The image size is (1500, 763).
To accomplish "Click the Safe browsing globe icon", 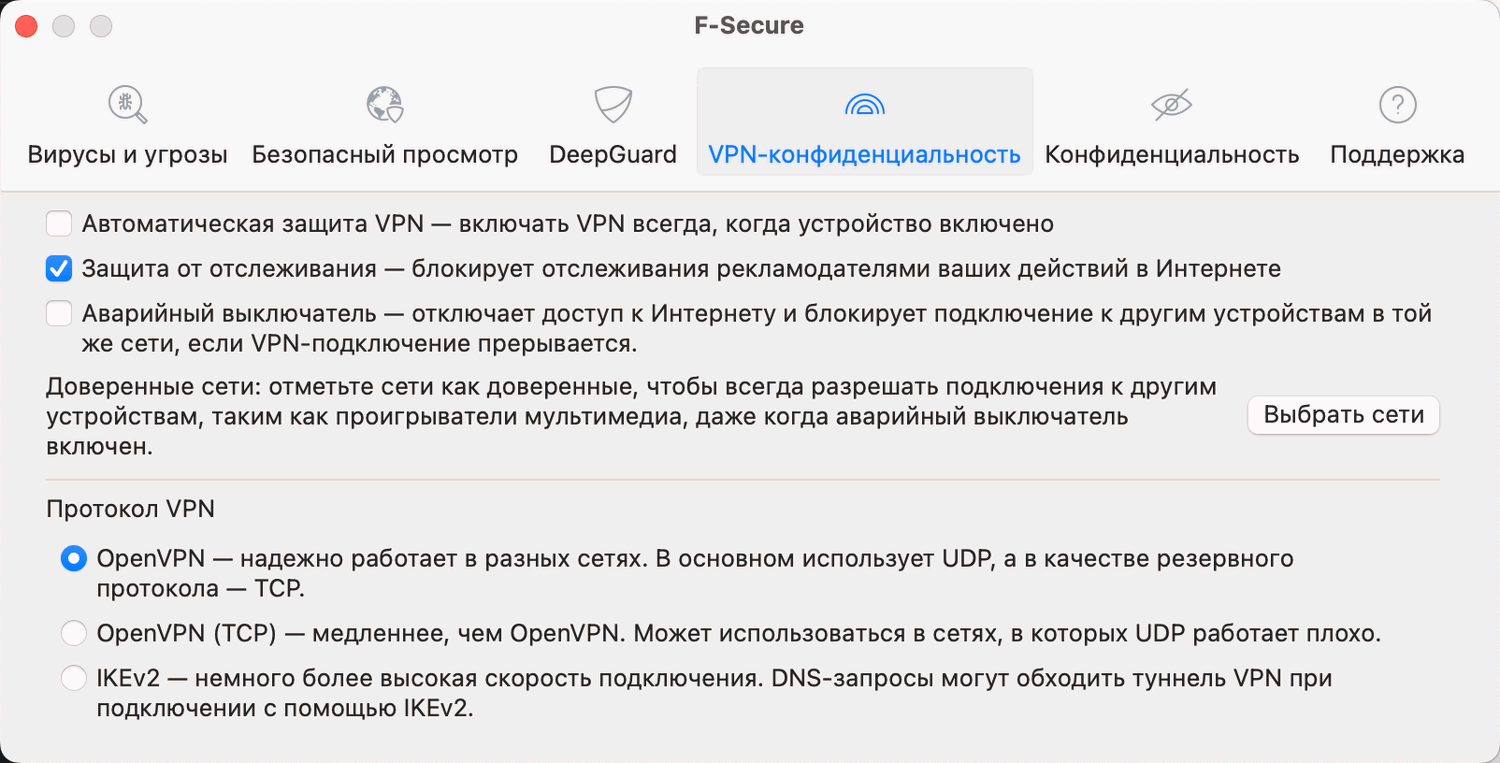I will pyautogui.click(x=384, y=104).
